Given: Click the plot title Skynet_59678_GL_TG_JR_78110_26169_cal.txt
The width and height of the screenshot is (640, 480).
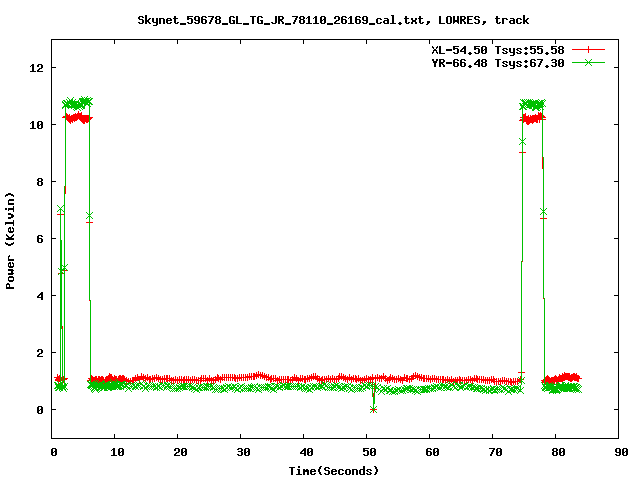Looking at the screenshot, I should (333, 20).
